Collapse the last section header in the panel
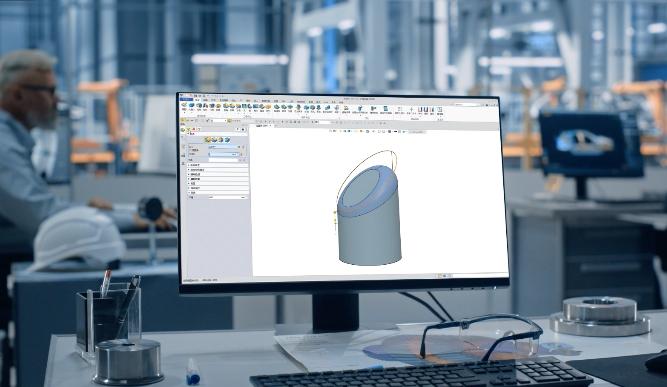 point(218,193)
